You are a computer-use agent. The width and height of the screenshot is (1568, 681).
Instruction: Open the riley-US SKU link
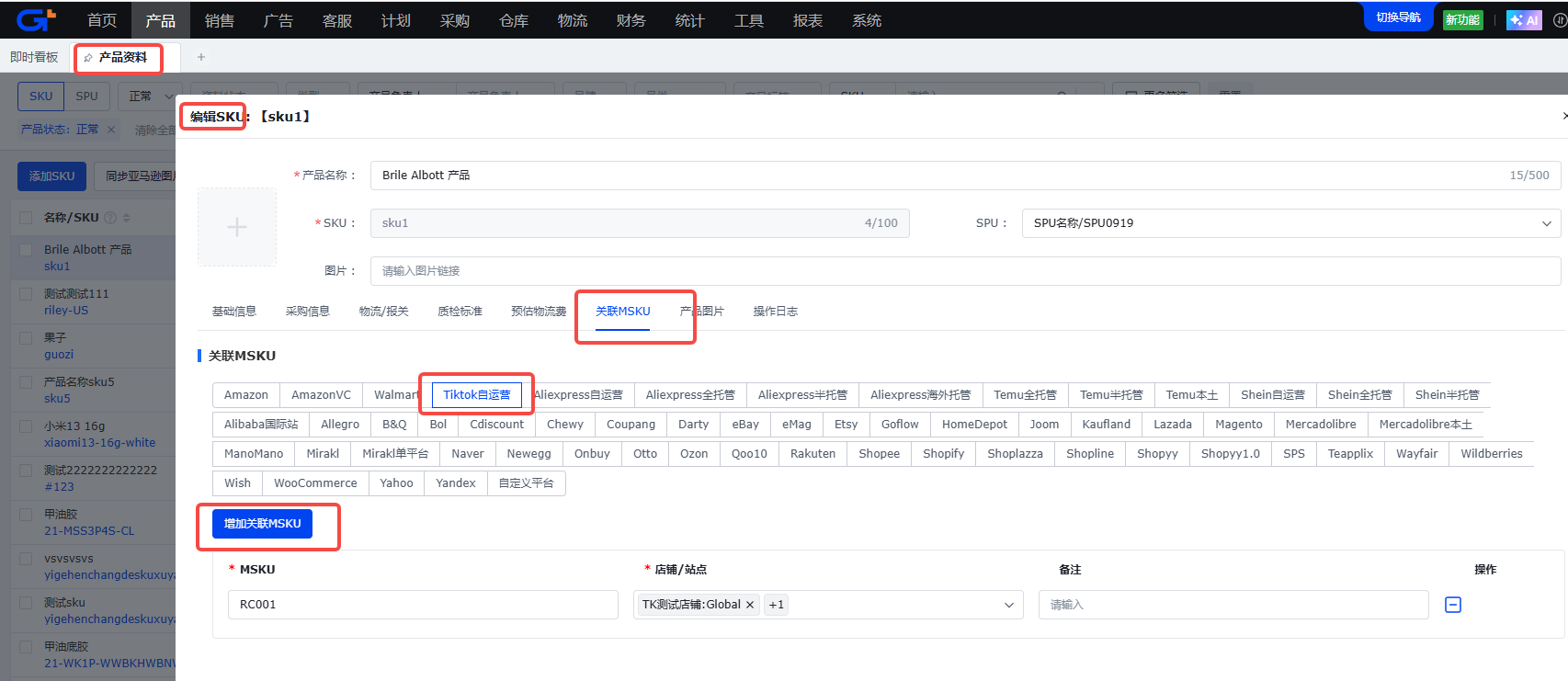pos(66,311)
